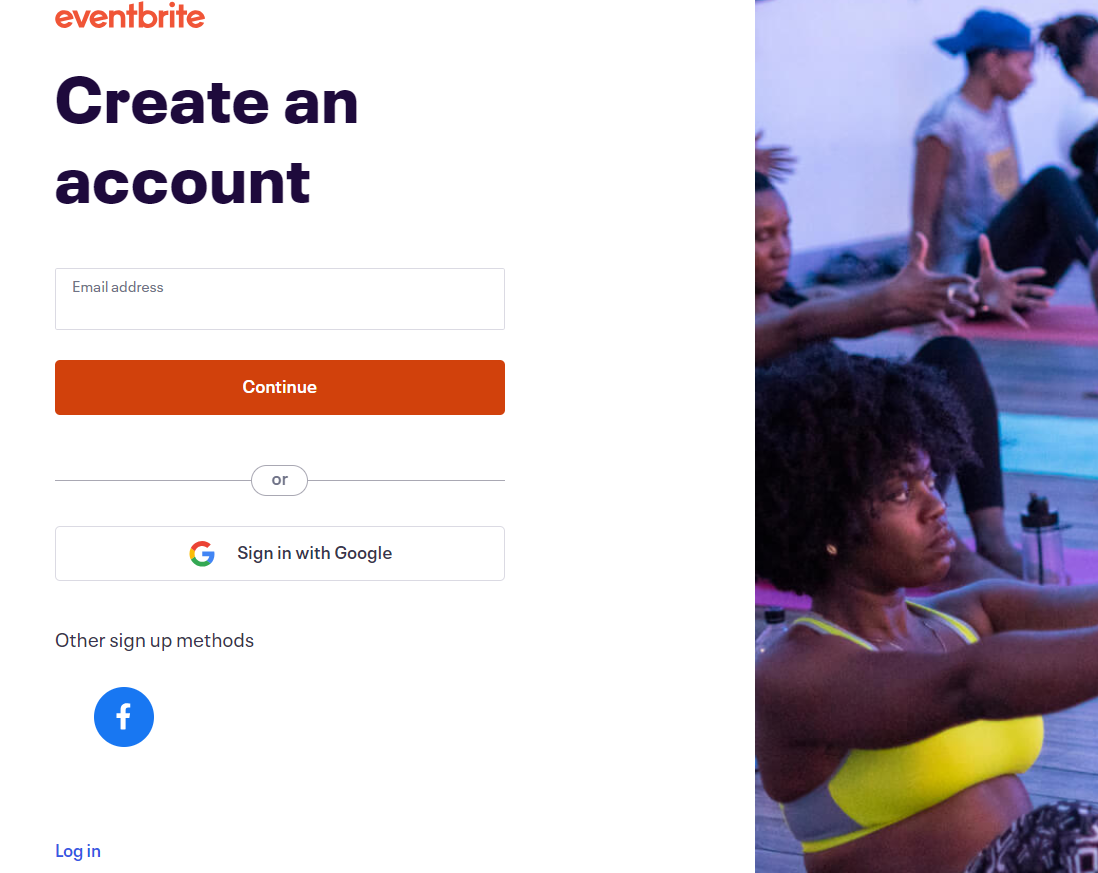The height and width of the screenshot is (873, 1098).
Task: Click the word 'account' in heading
Action: [182, 182]
